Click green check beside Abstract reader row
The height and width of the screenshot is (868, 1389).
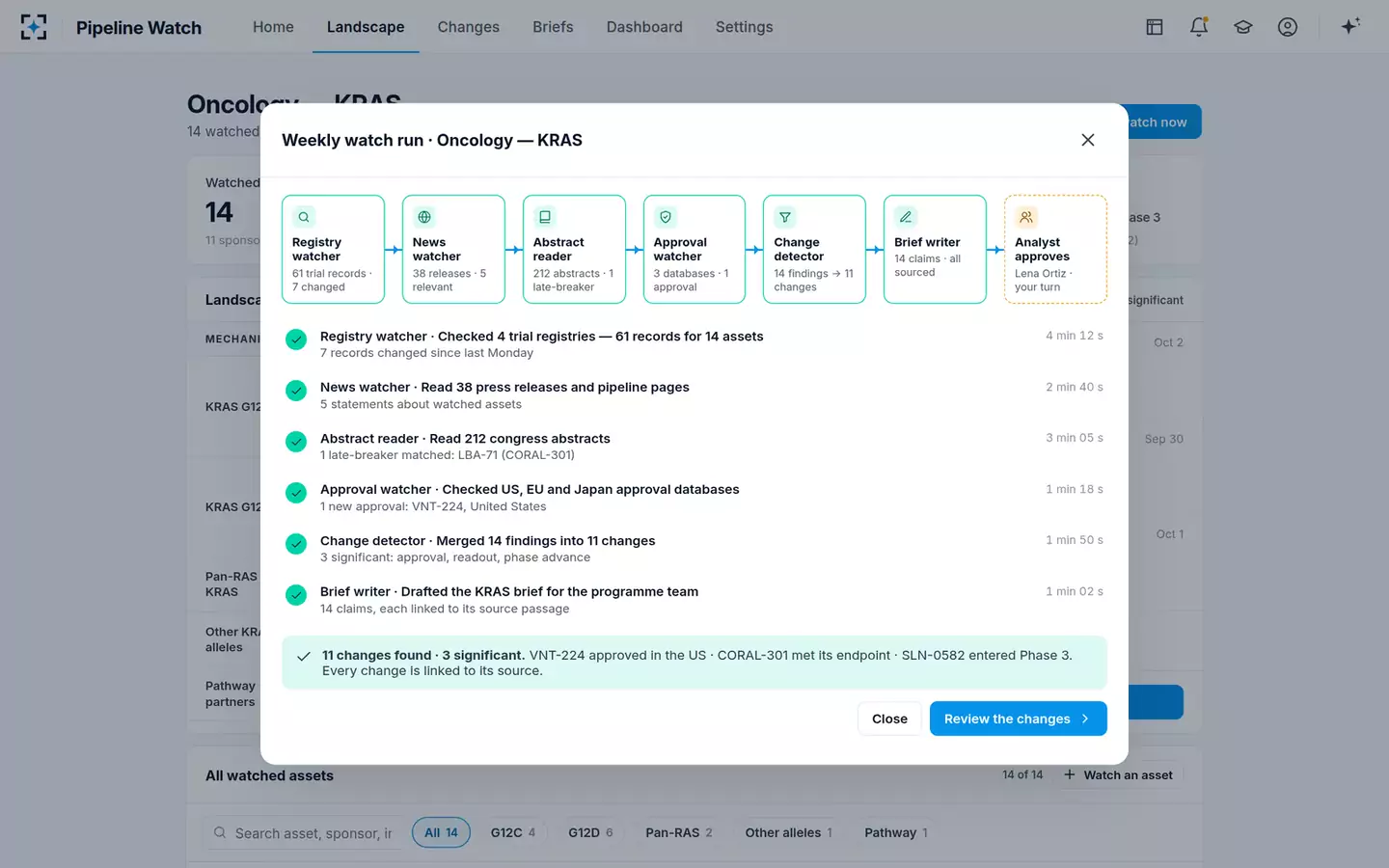pyautogui.click(x=296, y=442)
